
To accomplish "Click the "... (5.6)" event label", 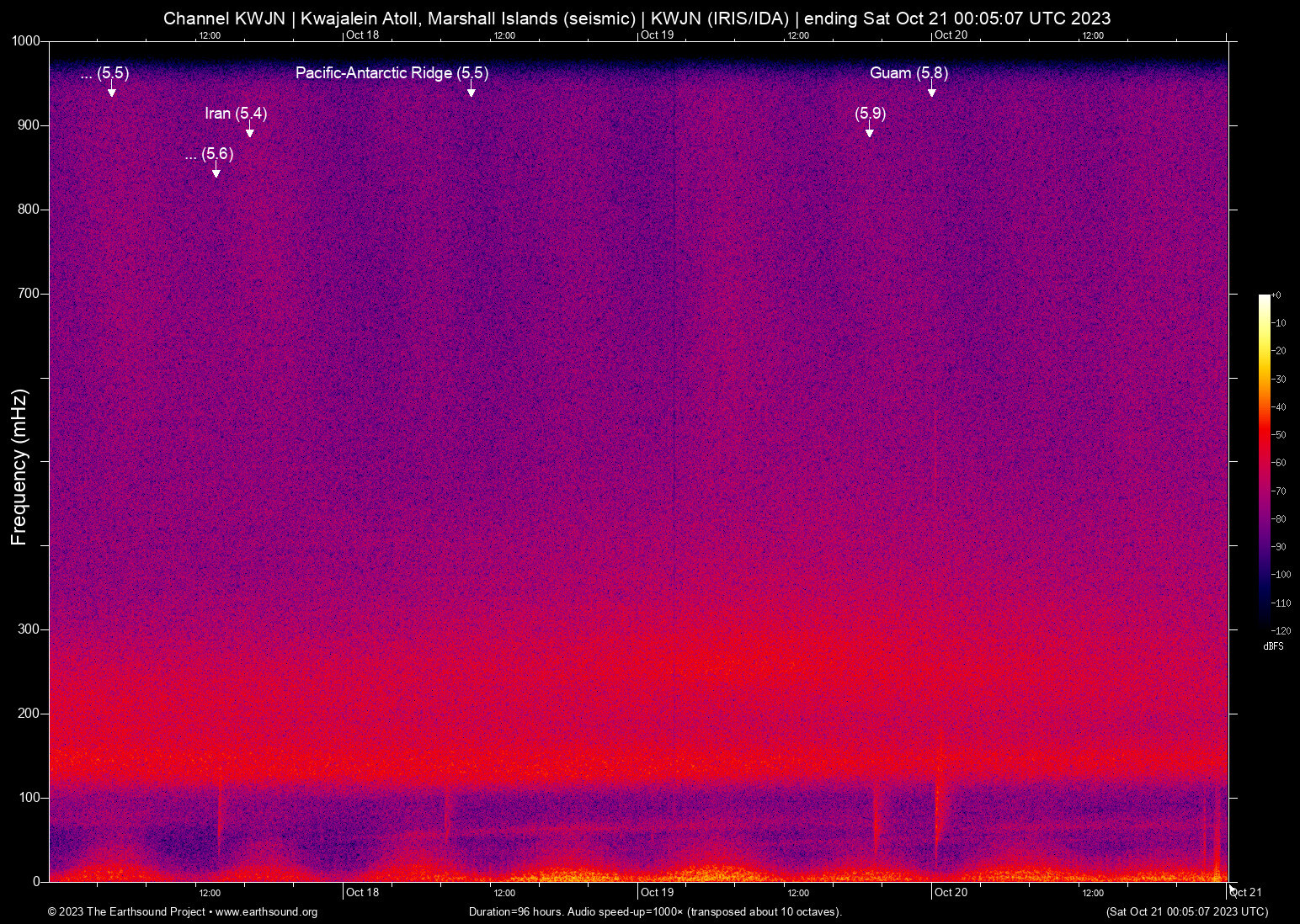I will click(209, 154).
